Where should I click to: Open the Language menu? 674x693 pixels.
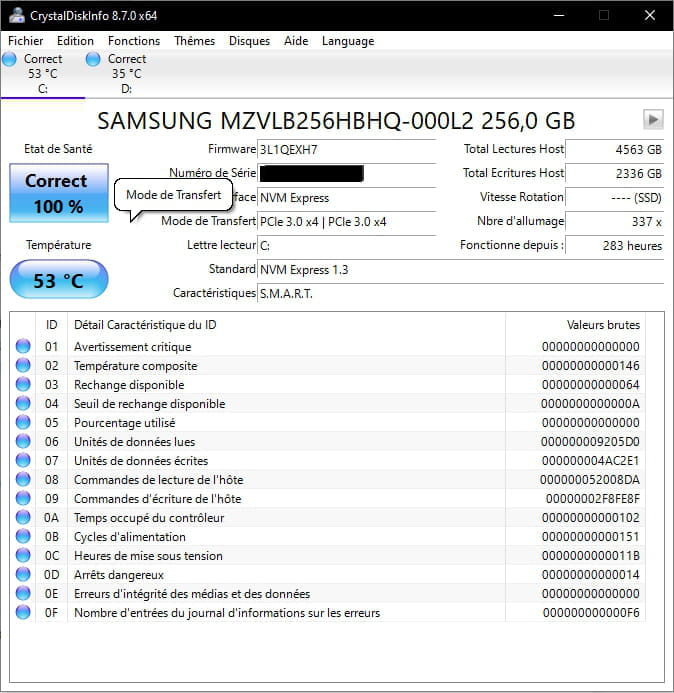click(x=348, y=41)
